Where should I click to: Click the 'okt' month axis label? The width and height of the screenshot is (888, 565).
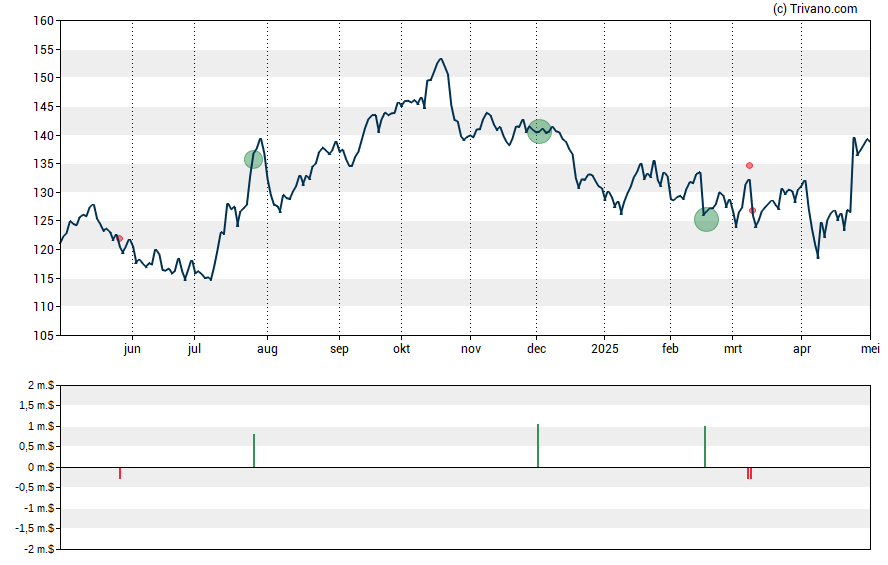402,349
